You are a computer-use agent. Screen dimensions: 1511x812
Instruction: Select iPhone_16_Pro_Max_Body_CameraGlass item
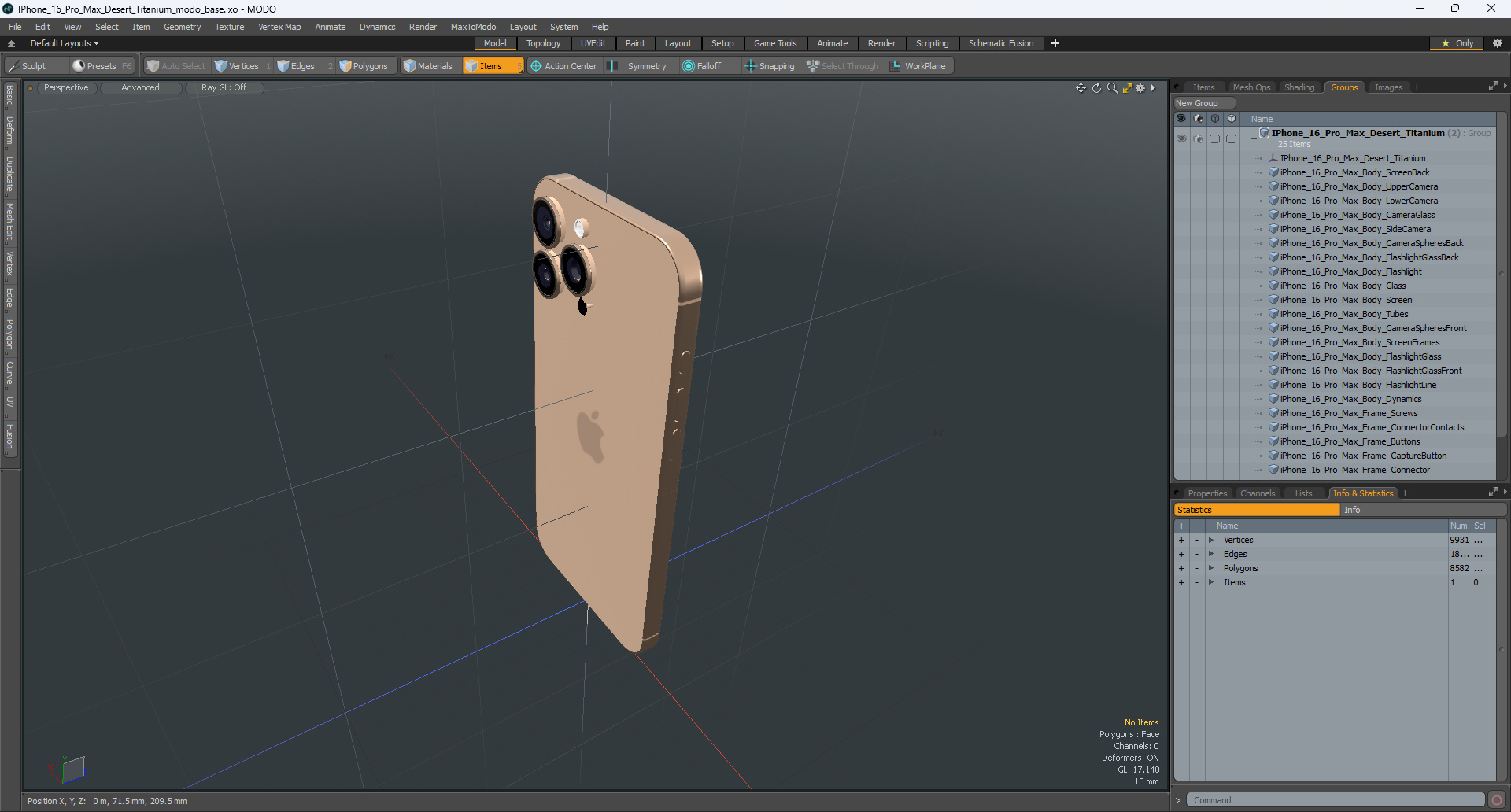[x=1358, y=215]
